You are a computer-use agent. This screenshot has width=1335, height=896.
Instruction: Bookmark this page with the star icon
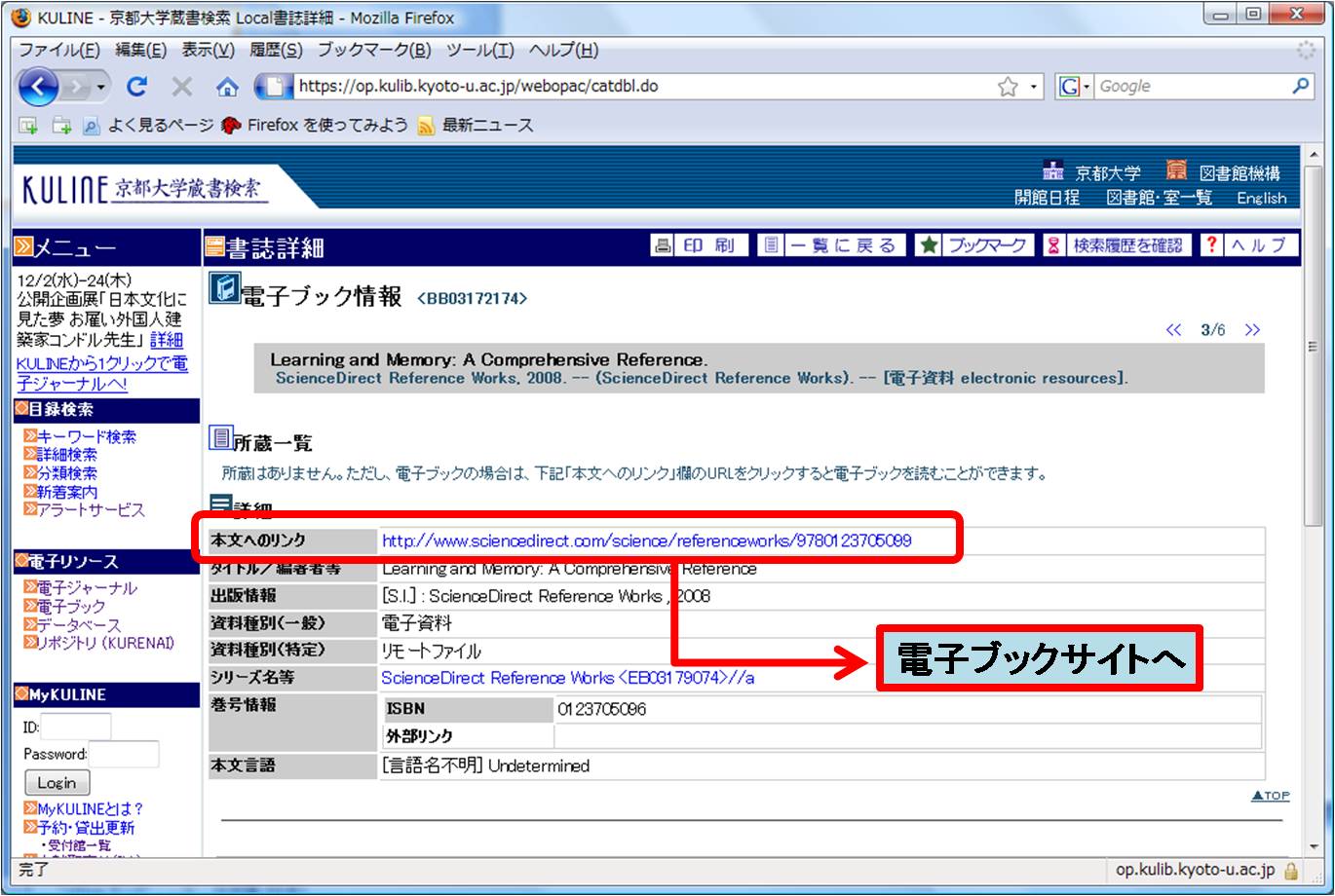tap(1008, 87)
